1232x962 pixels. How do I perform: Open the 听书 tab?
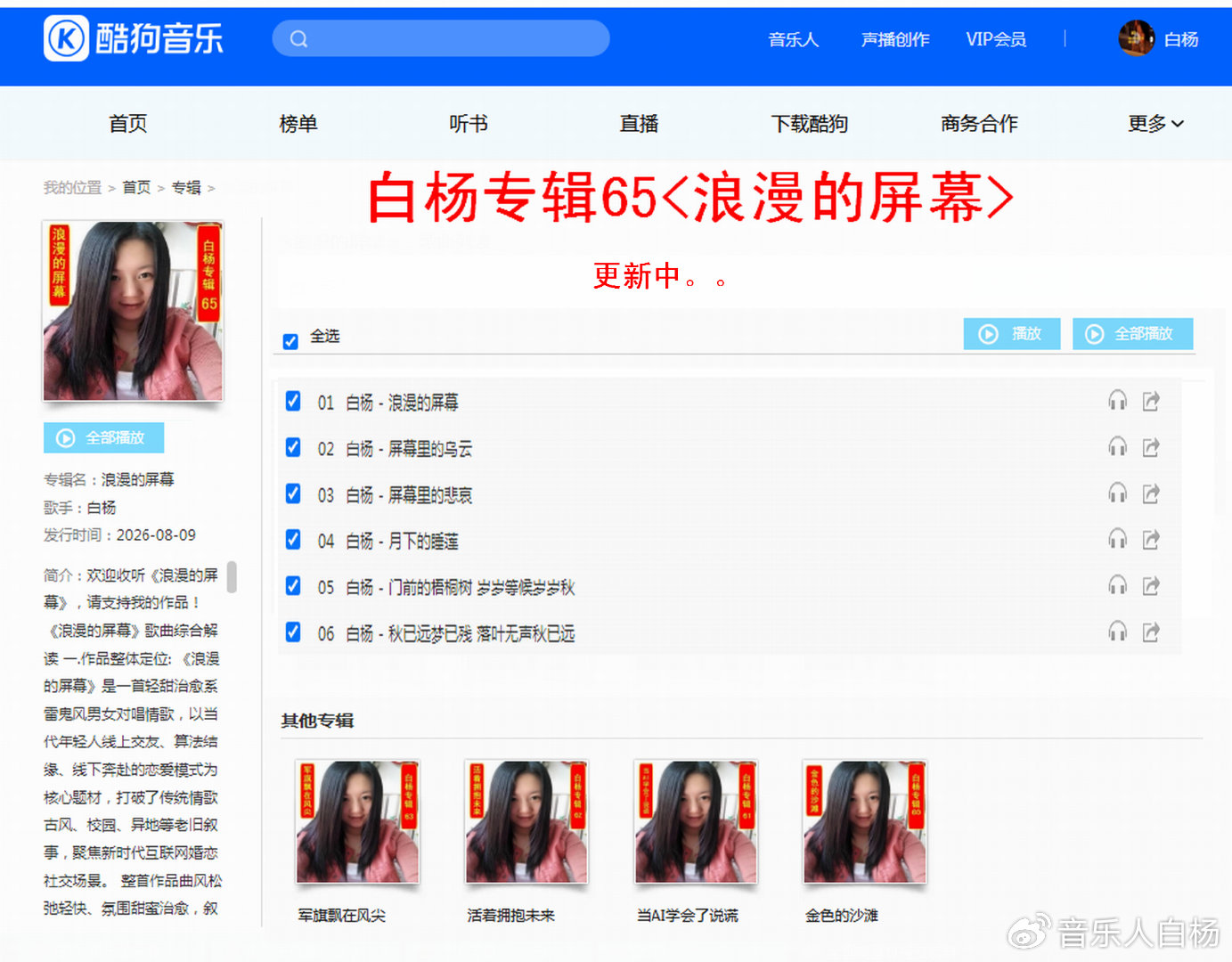coord(469,124)
